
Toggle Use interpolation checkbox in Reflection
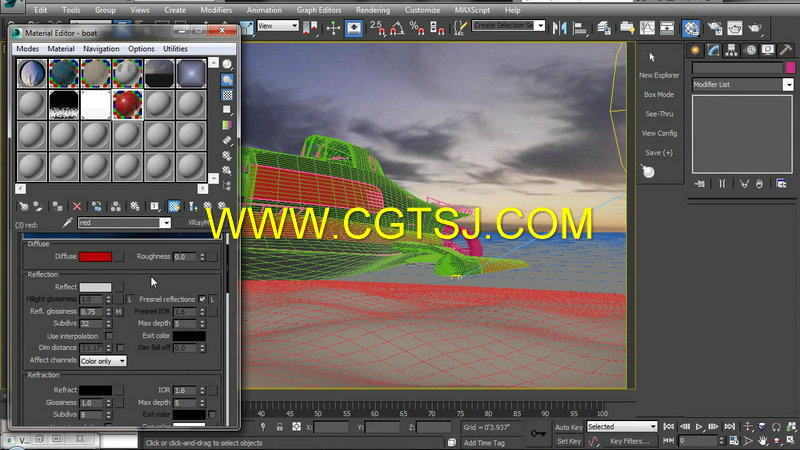point(109,336)
